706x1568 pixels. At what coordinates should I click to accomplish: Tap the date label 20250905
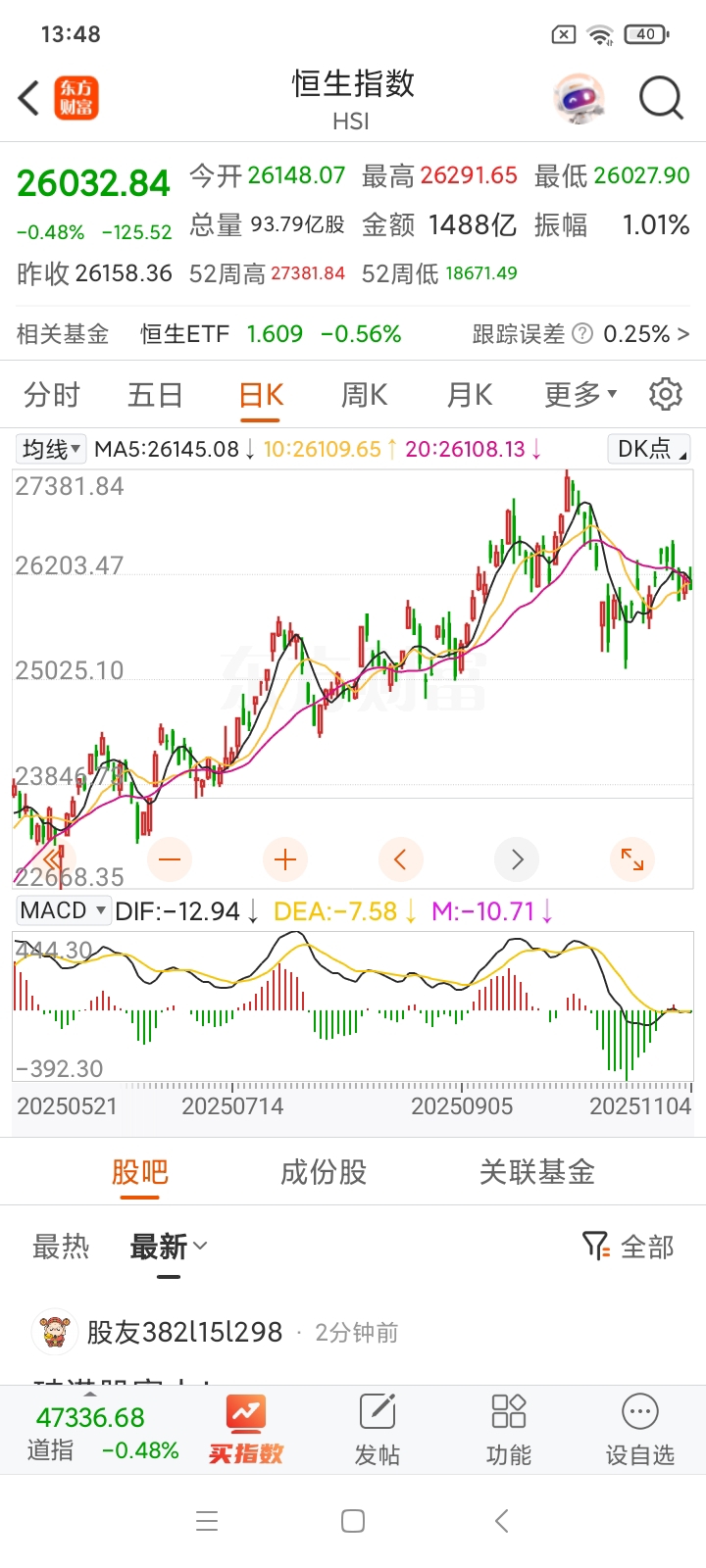tap(462, 1106)
